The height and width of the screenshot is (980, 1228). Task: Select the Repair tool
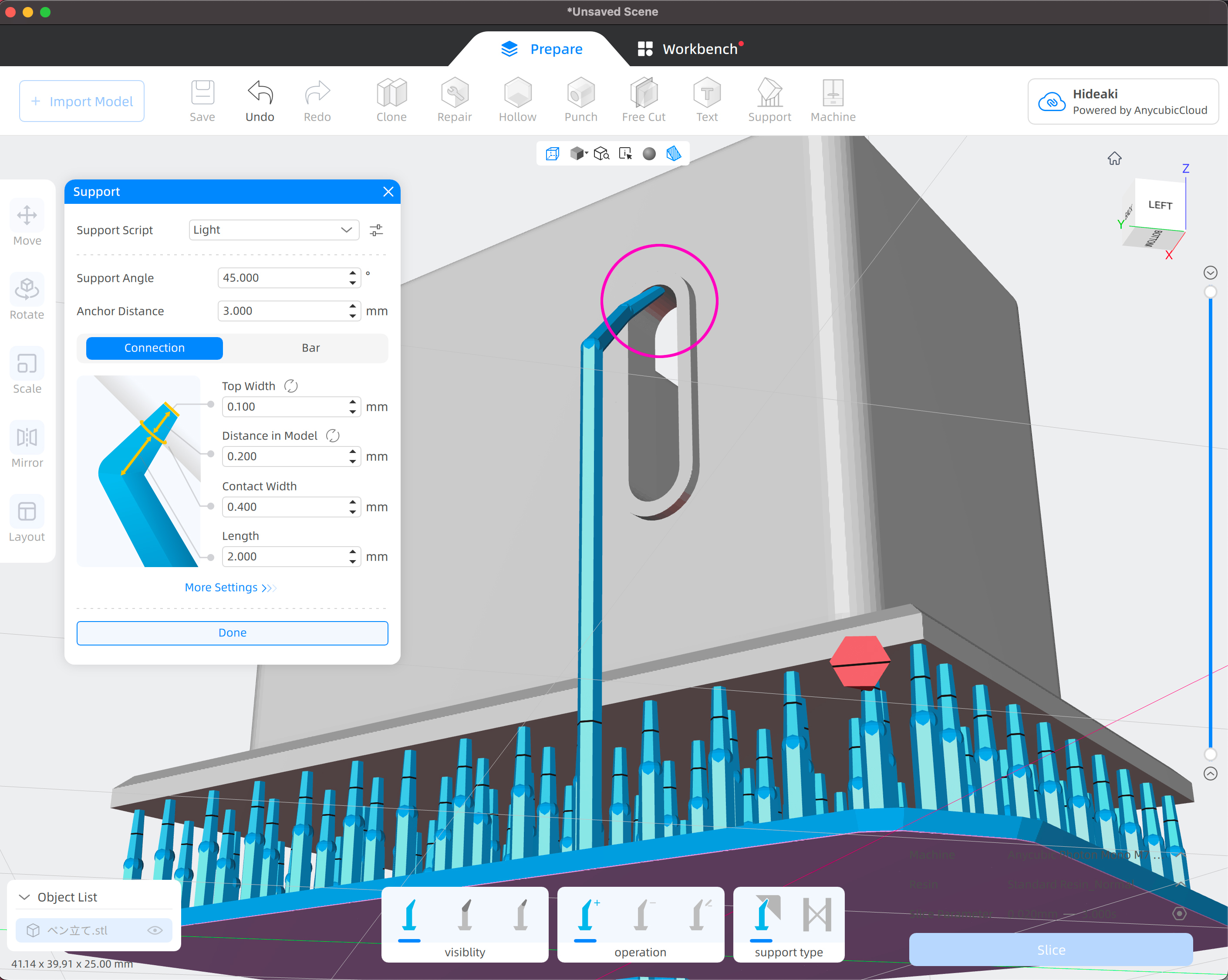tap(454, 100)
